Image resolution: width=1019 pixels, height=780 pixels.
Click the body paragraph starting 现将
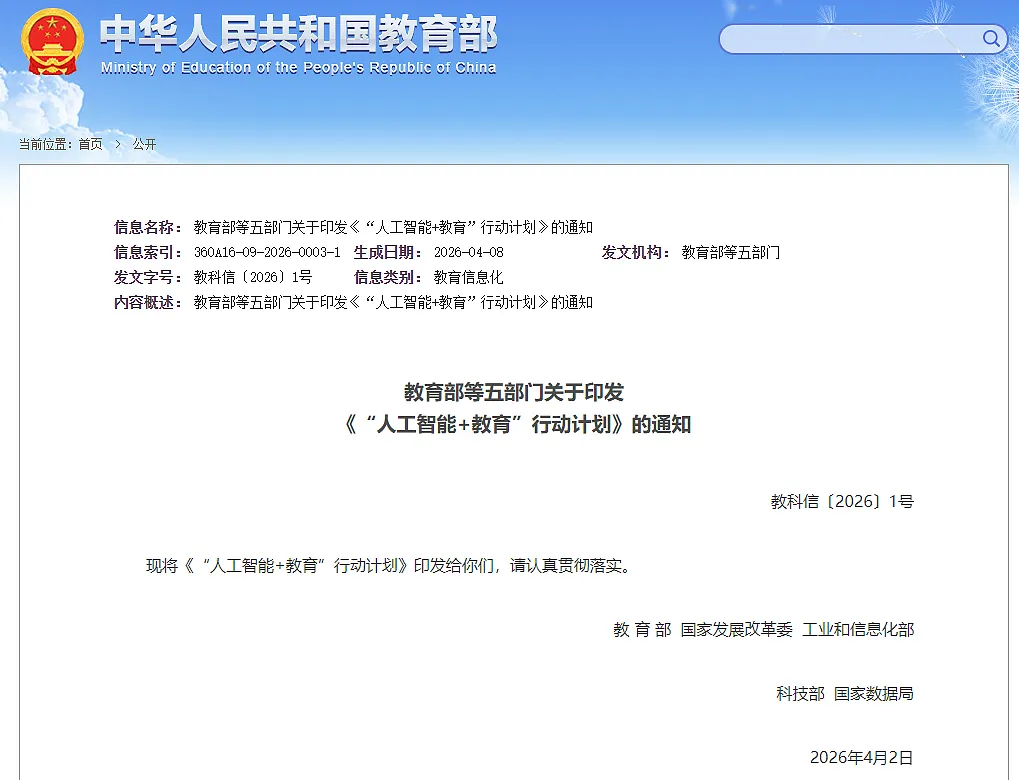point(389,566)
